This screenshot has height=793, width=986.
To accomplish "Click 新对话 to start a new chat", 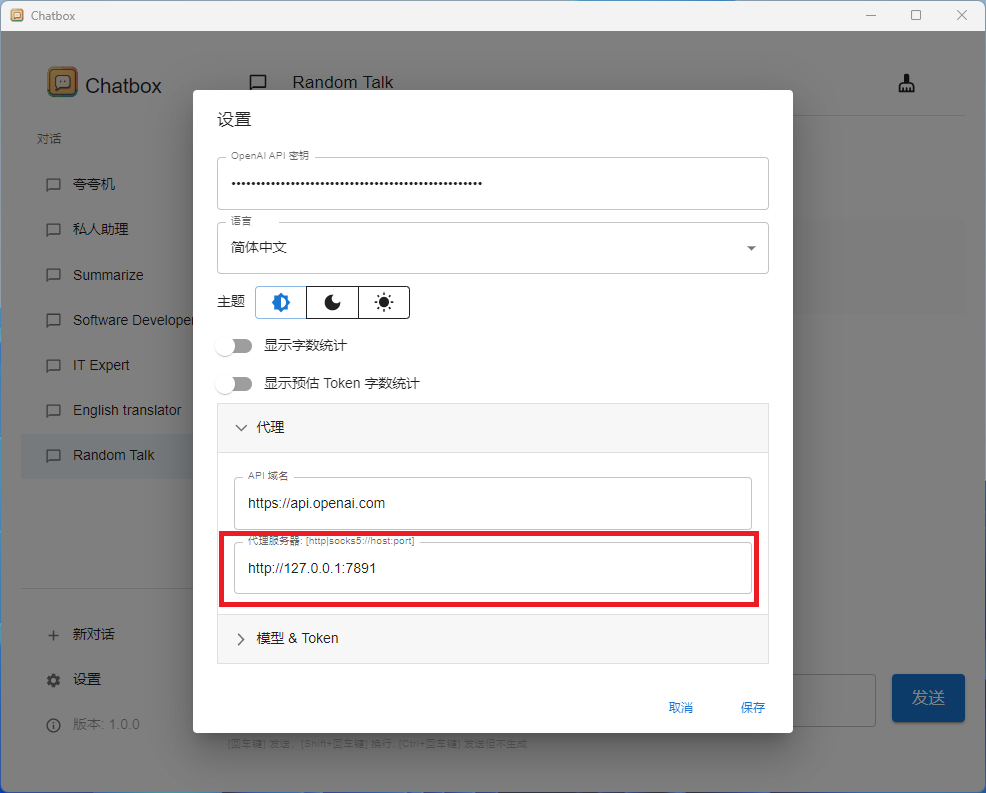I will pos(107,635).
